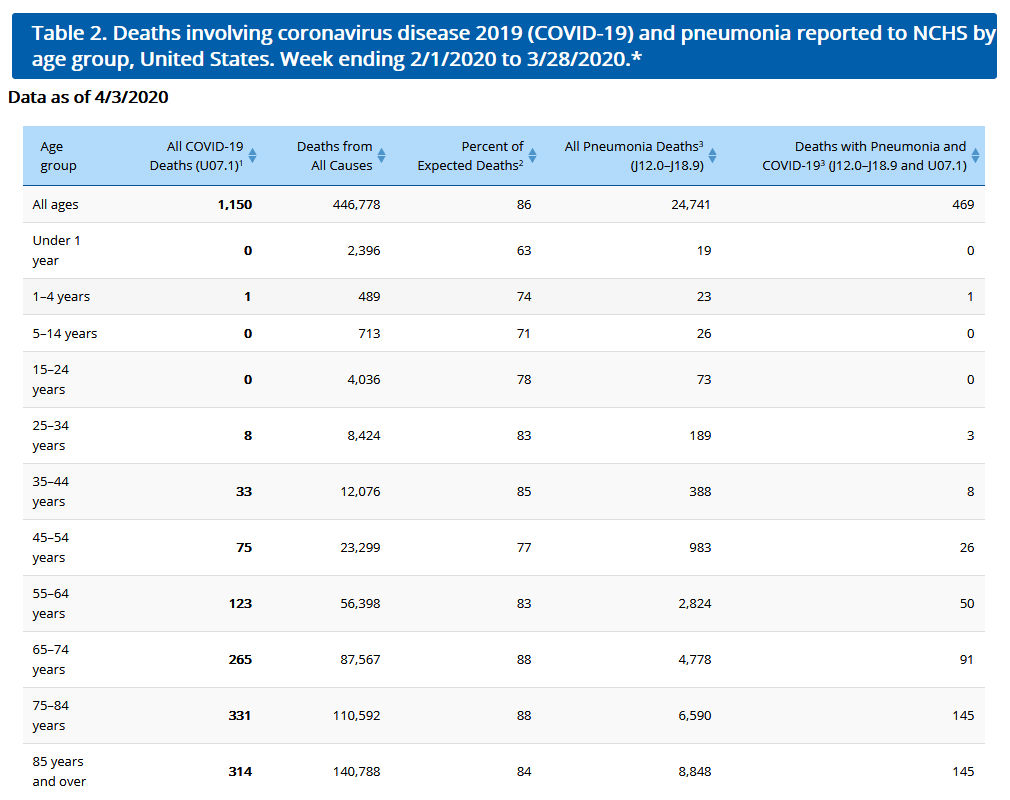The width and height of the screenshot is (1010, 800).
Task: Sort table by Percent of Expected Deaths arrows
Action: 532,156
